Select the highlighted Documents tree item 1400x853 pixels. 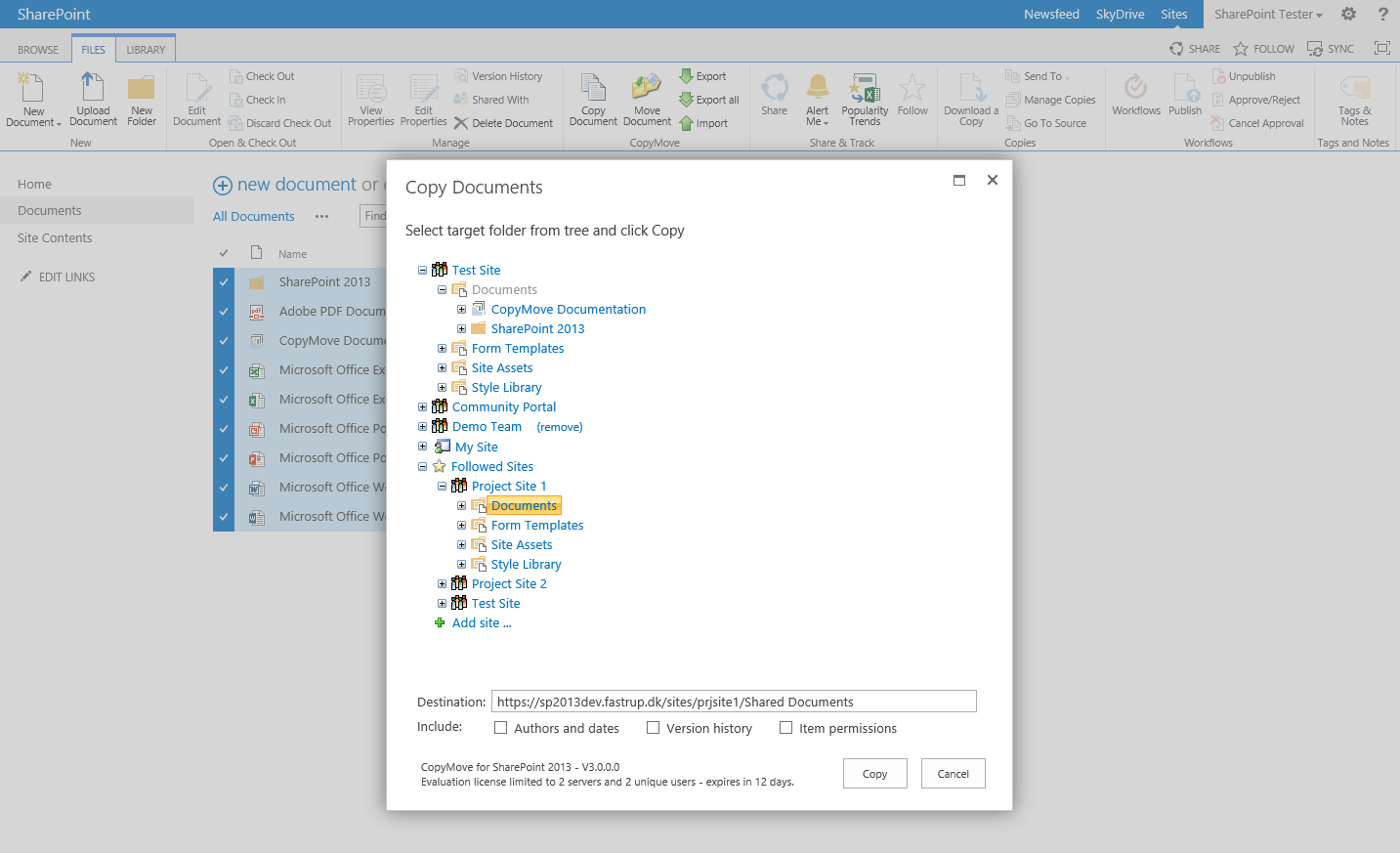coord(525,506)
